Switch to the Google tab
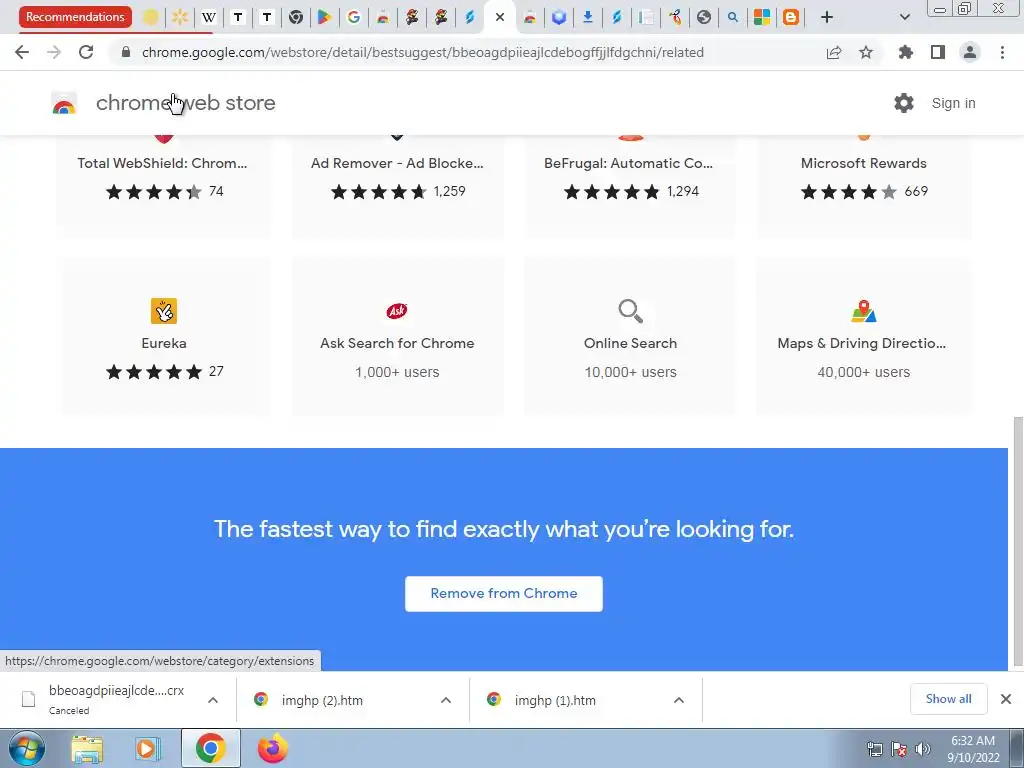Viewport: 1024px width, 768px height. coord(353,18)
